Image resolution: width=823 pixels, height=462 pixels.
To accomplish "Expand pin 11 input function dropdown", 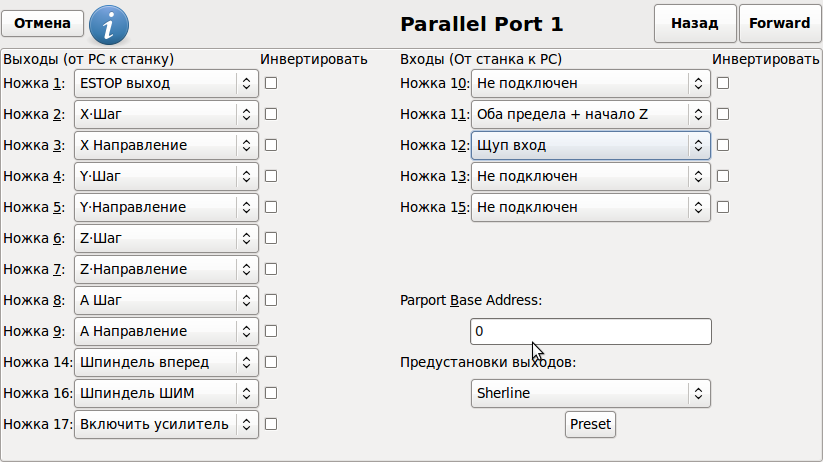I will pyautogui.click(x=590, y=114).
